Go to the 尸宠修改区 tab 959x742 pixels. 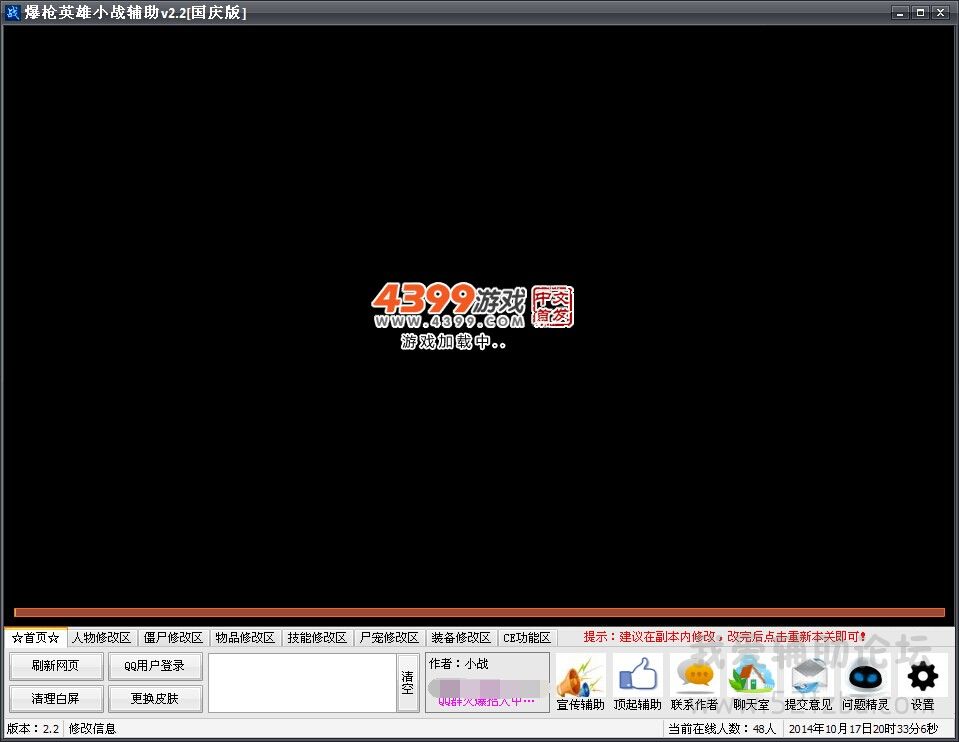390,637
